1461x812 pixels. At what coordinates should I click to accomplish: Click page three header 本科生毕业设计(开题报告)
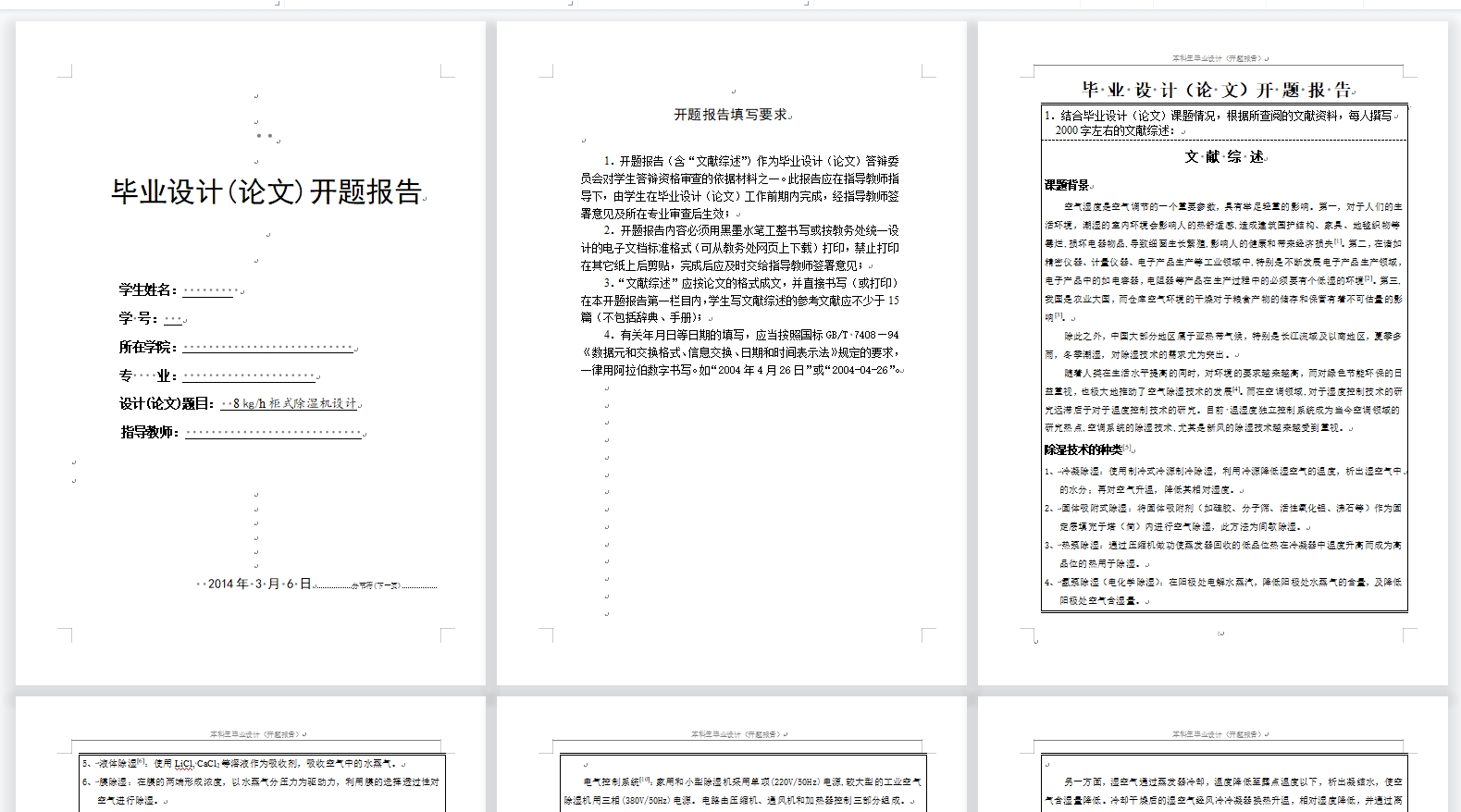(1217, 58)
